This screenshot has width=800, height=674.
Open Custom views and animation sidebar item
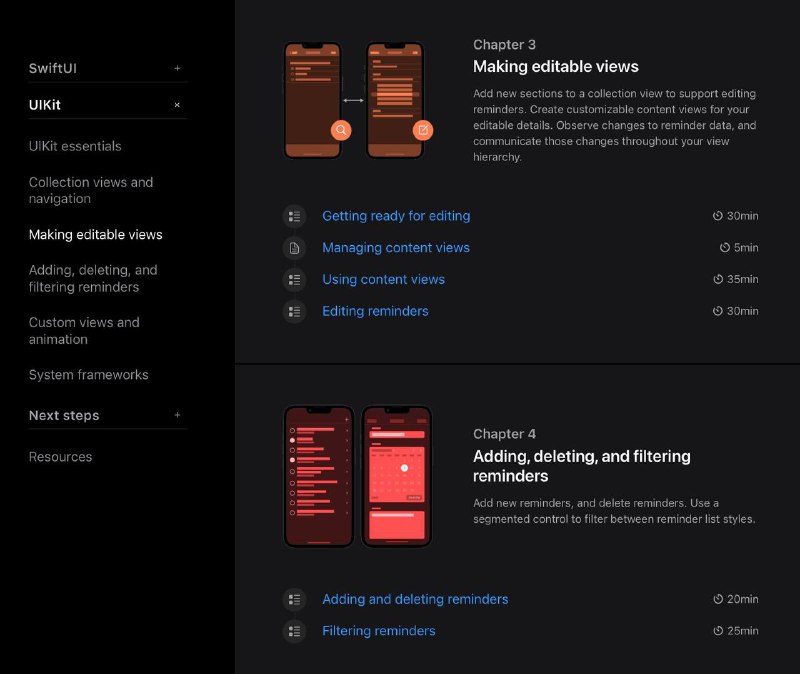[84, 331]
